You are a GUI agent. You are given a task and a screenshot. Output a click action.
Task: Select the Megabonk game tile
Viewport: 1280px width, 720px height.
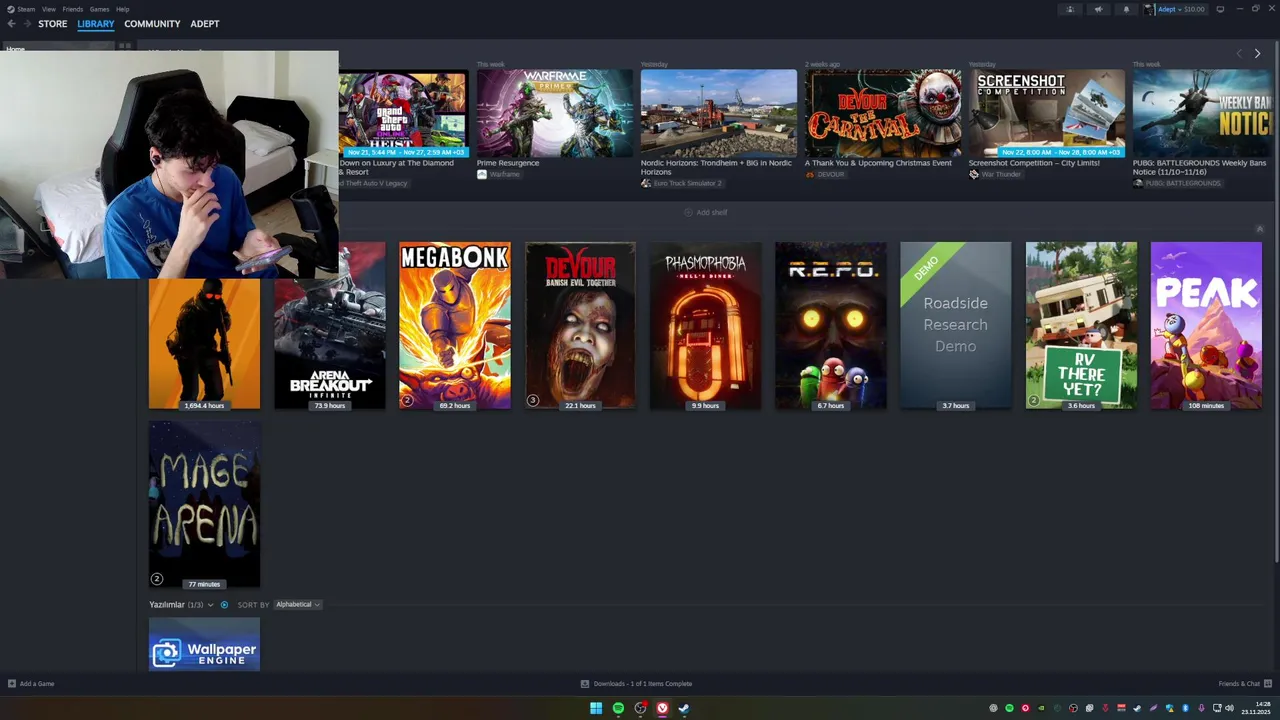pos(455,325)
